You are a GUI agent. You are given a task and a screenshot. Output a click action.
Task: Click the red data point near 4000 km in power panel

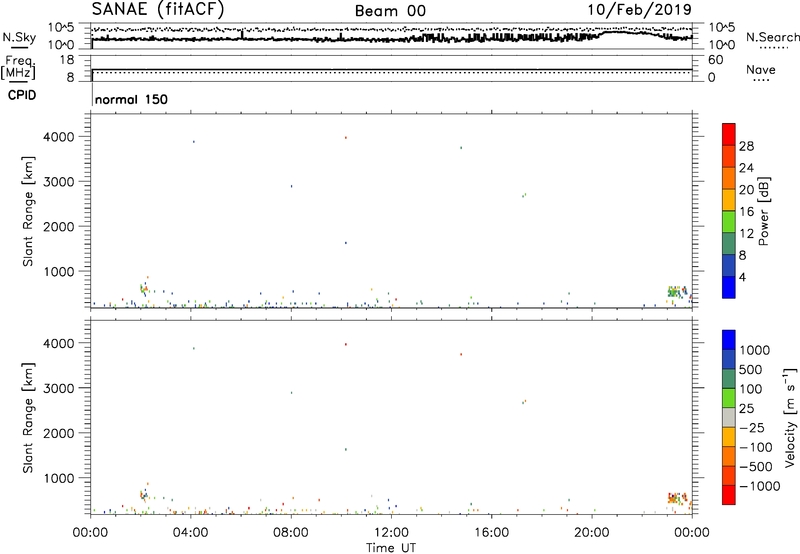(x=345, y=138)
